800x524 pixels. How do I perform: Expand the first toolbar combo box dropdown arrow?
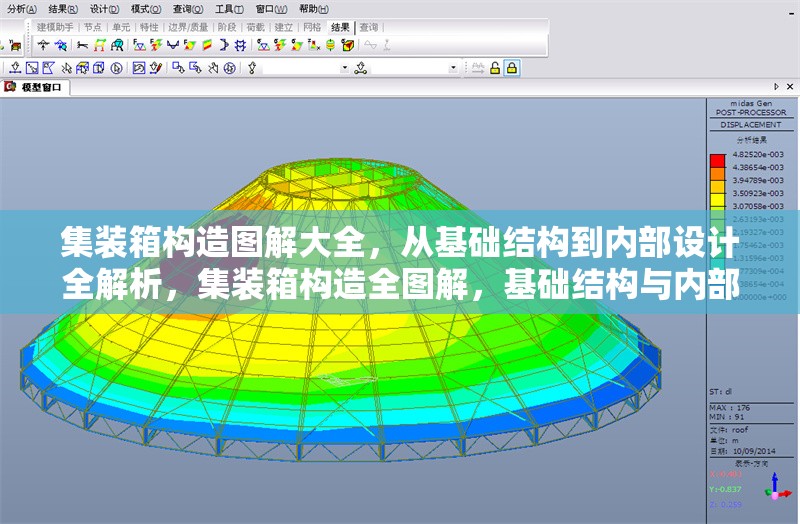pos(345,68)
